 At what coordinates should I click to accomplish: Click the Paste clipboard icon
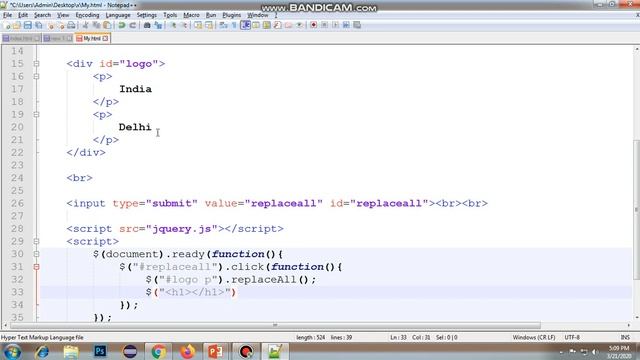(x=107, y=25)
